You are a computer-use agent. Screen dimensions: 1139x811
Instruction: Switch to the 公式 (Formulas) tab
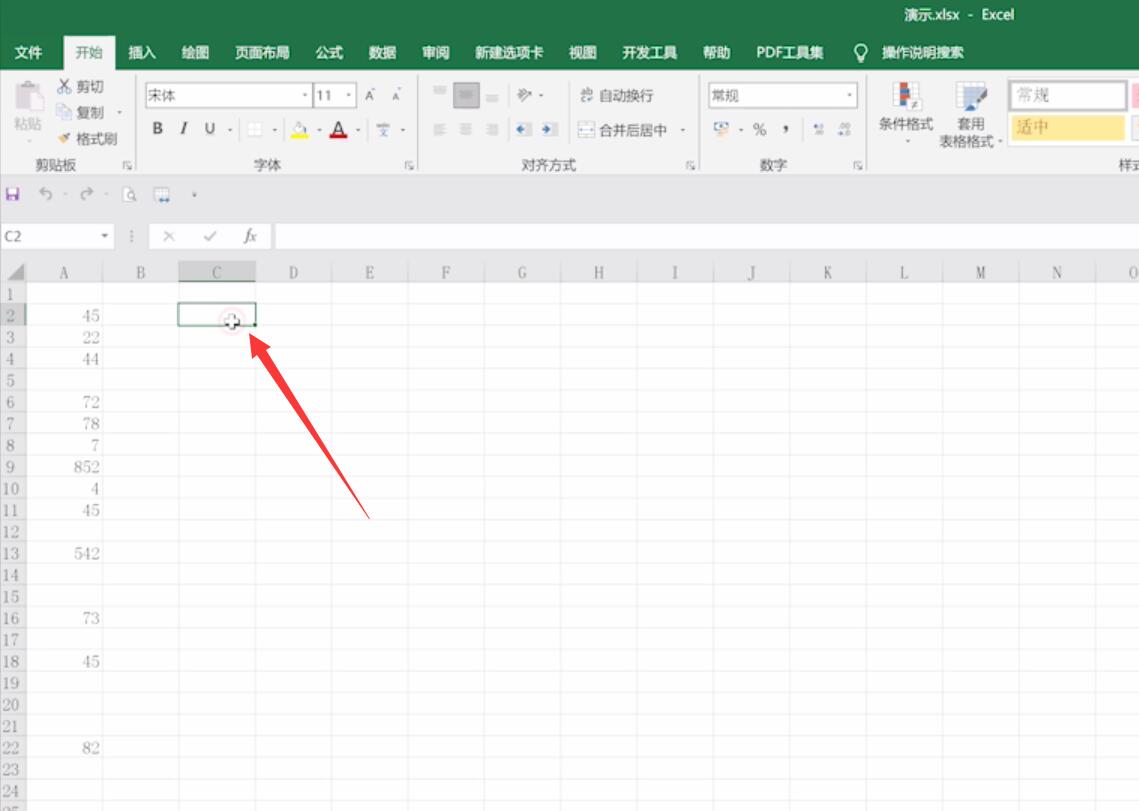tap(328, 52)
